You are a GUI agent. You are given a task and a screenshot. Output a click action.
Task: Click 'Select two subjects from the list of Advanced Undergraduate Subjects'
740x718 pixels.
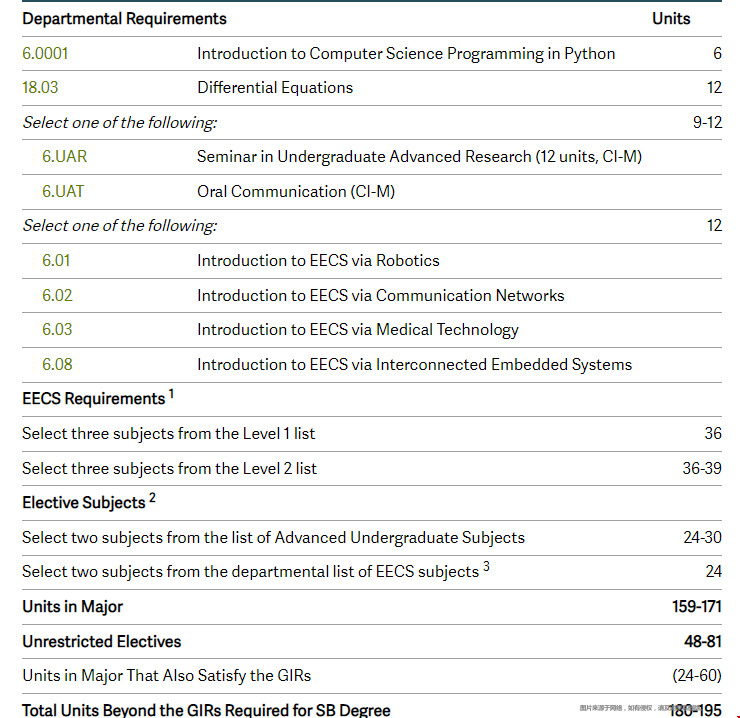click(x=273, y=537)
